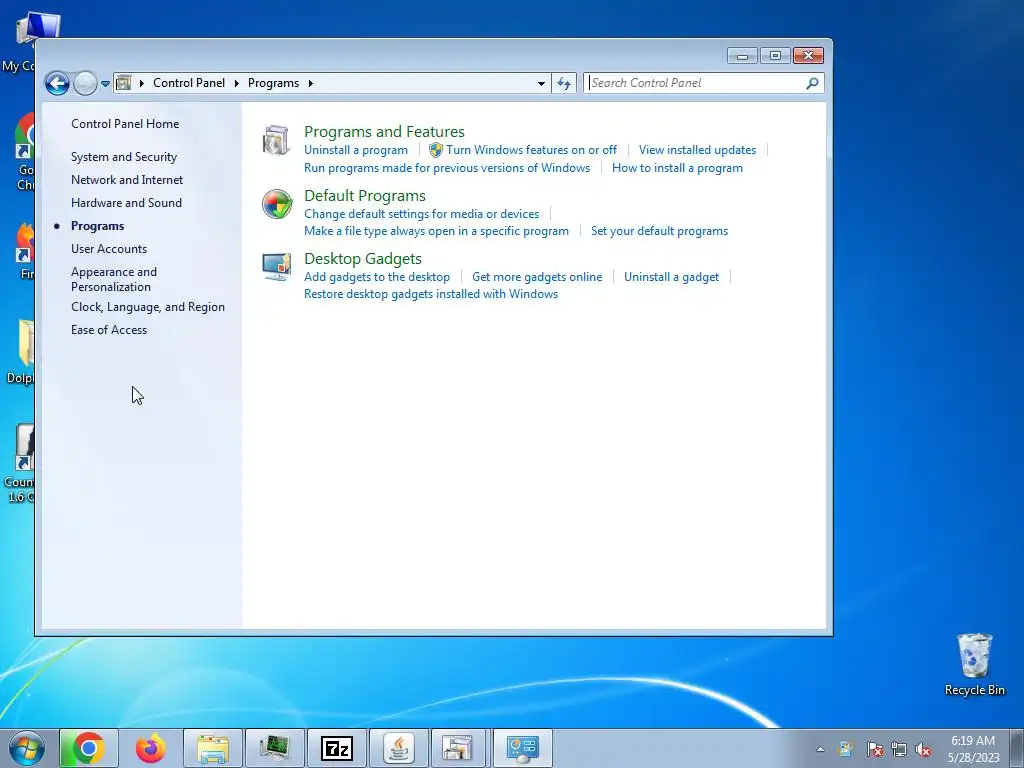This screenshot has width=1024, height=768.
Task: Click the Show desktop strip
Action: tap(1017, 748)
